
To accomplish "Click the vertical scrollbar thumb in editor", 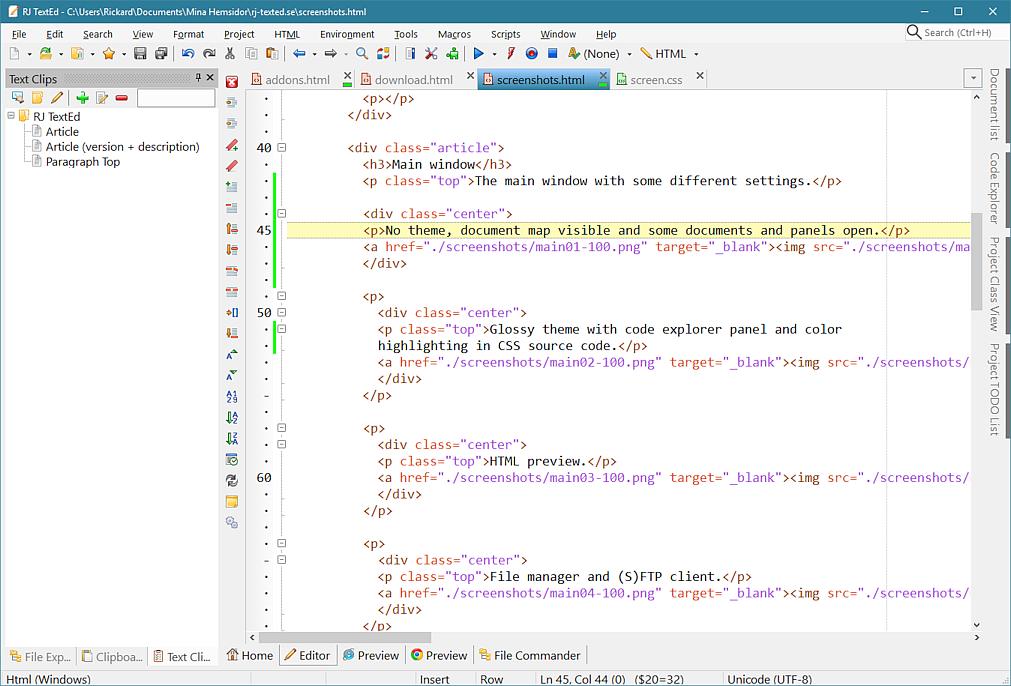I will pos(976,261).
